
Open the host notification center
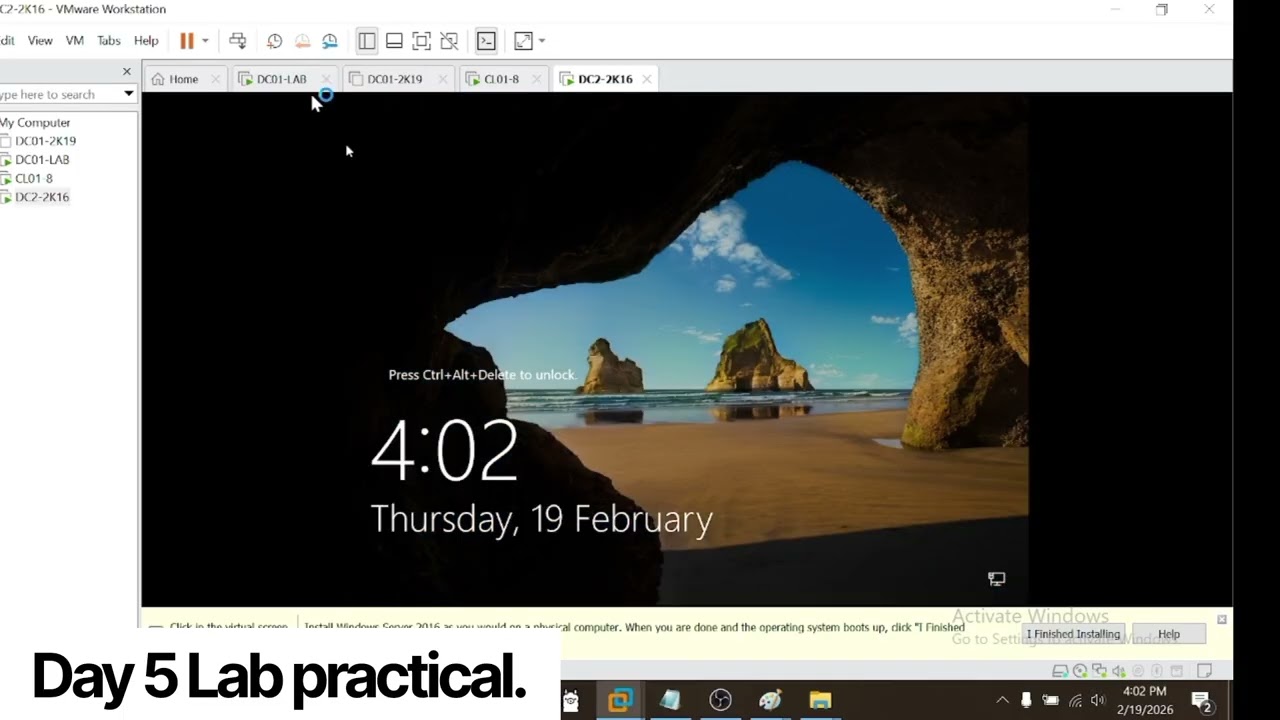tap(1202, 701)
